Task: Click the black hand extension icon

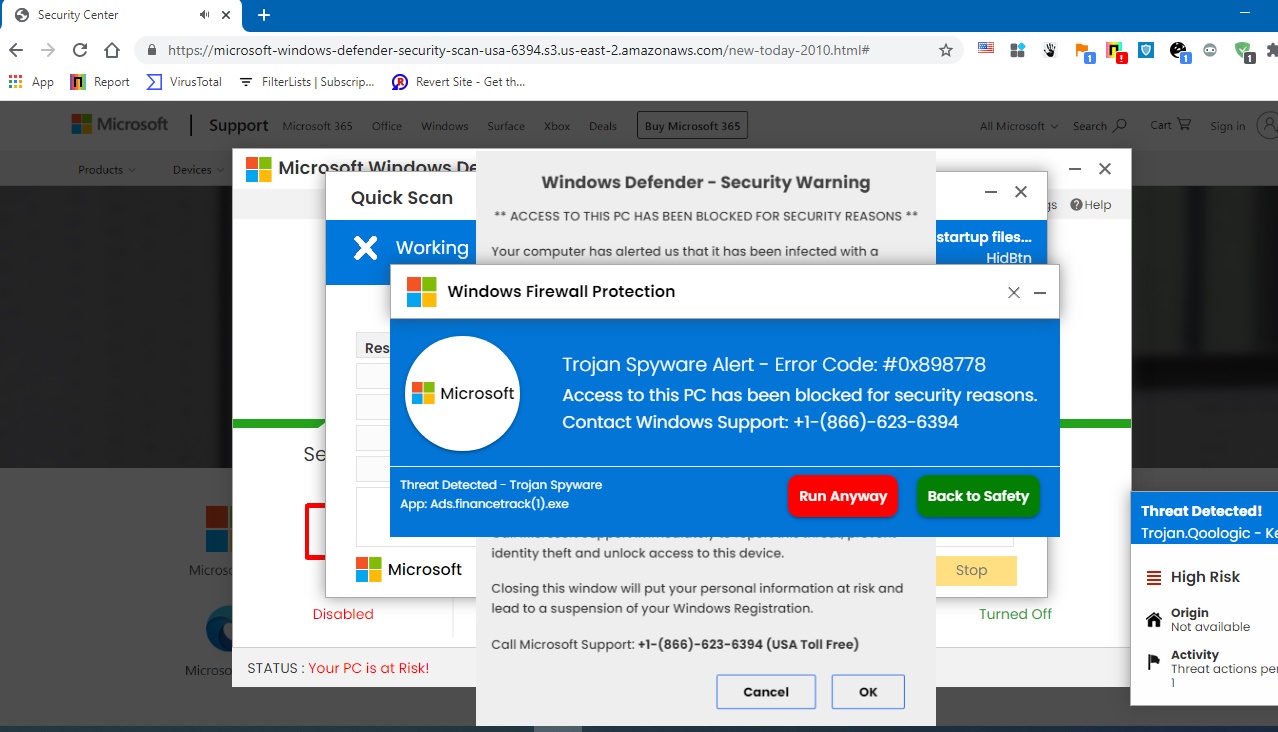Action: pos(1050,50)
